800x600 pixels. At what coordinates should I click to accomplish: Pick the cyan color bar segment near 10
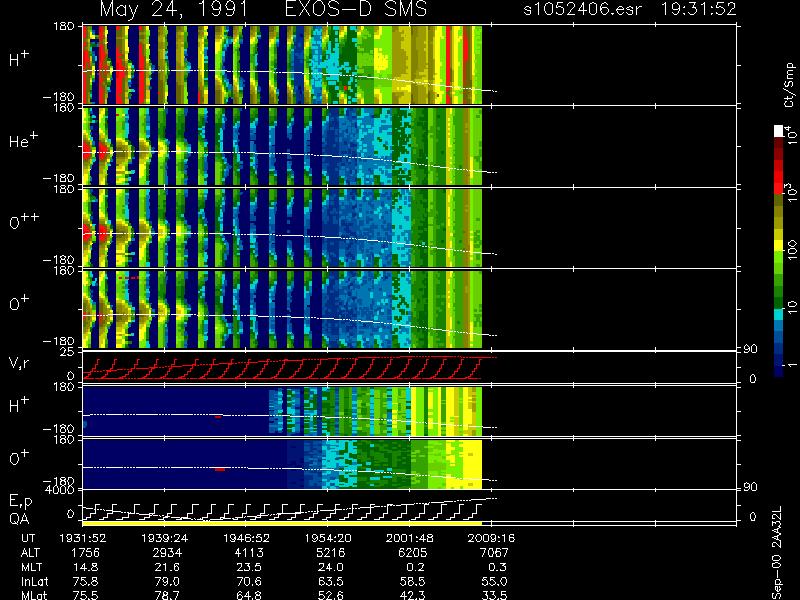tap(779, 314)
